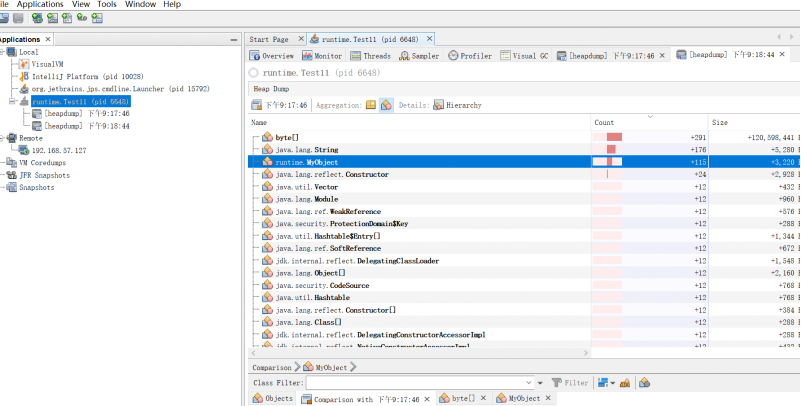801x406 pixels.
Task: Open the Tools menu
Action: click(x=107, y=4)
